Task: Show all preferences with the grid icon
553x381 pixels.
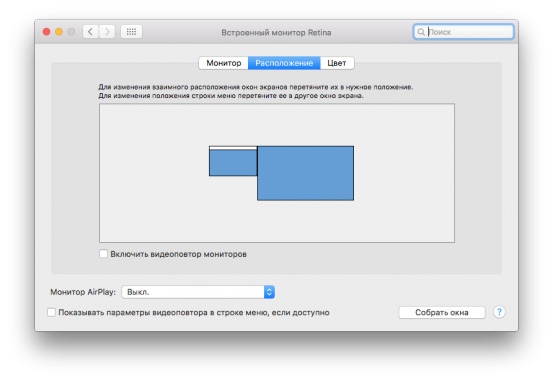Action: pyautogui.click(x=131, y=32)
